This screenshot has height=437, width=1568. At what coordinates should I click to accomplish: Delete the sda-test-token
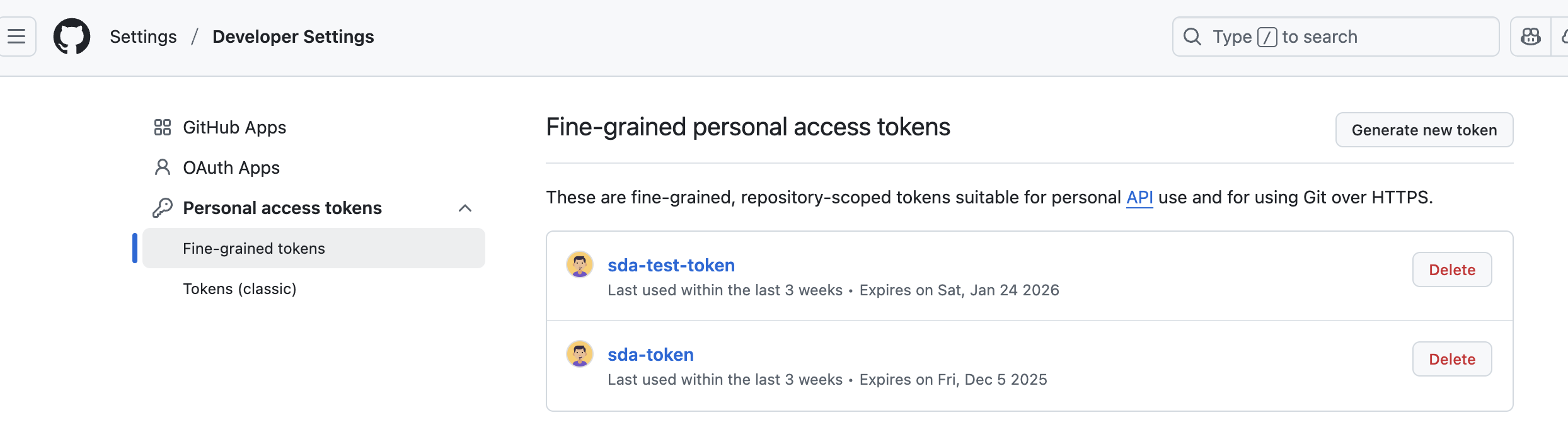click(1451, 270)
